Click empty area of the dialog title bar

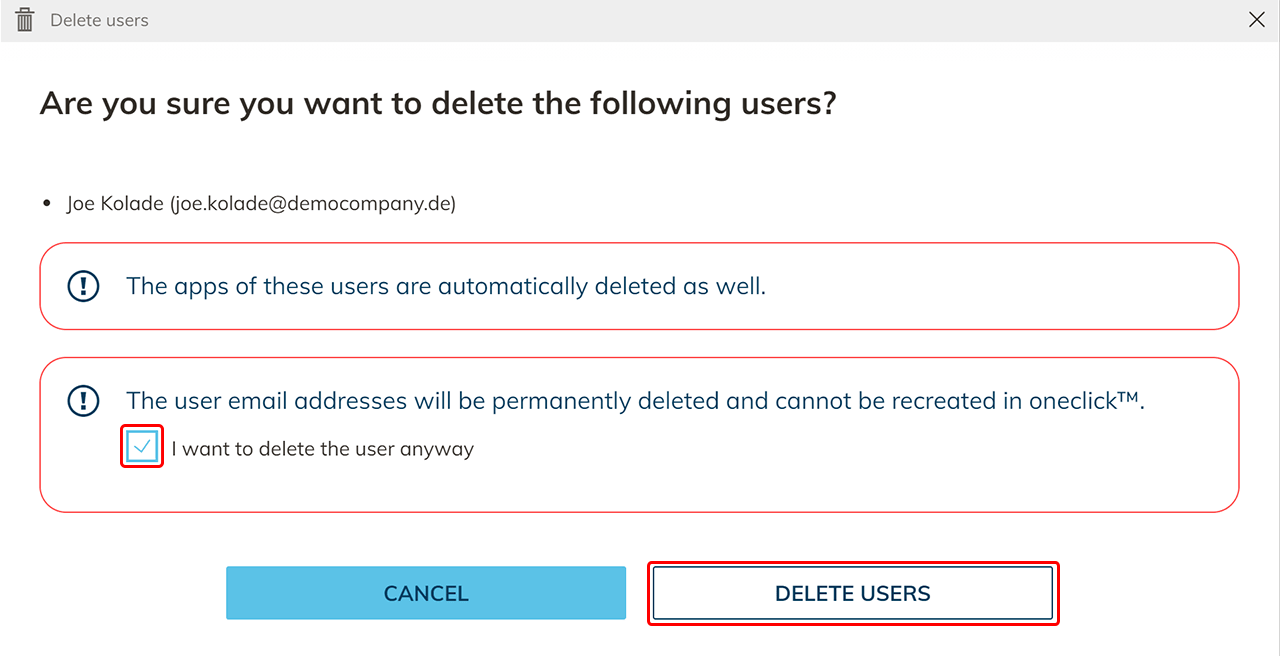point(700,20)
